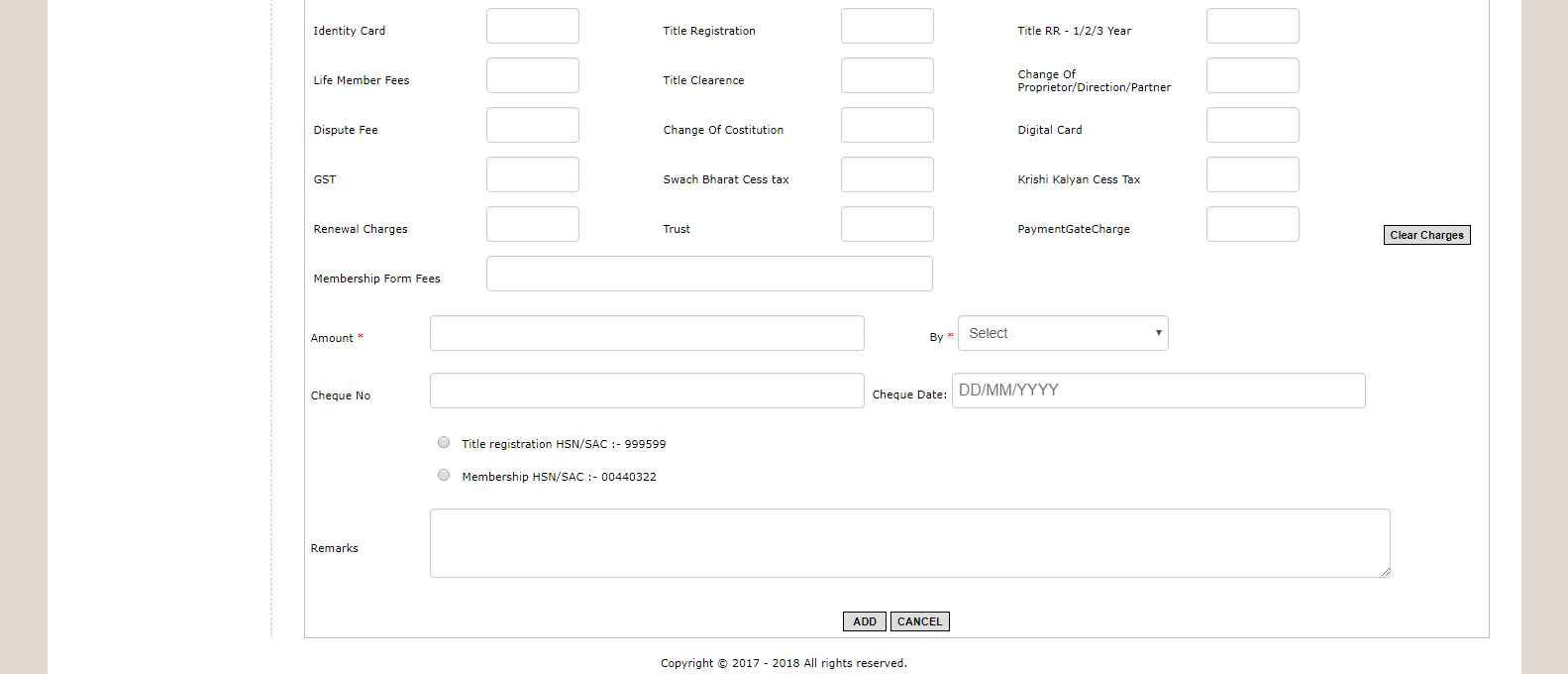Click the GST input box
Screen dimensions: 1568x674
tap(532, 174)
